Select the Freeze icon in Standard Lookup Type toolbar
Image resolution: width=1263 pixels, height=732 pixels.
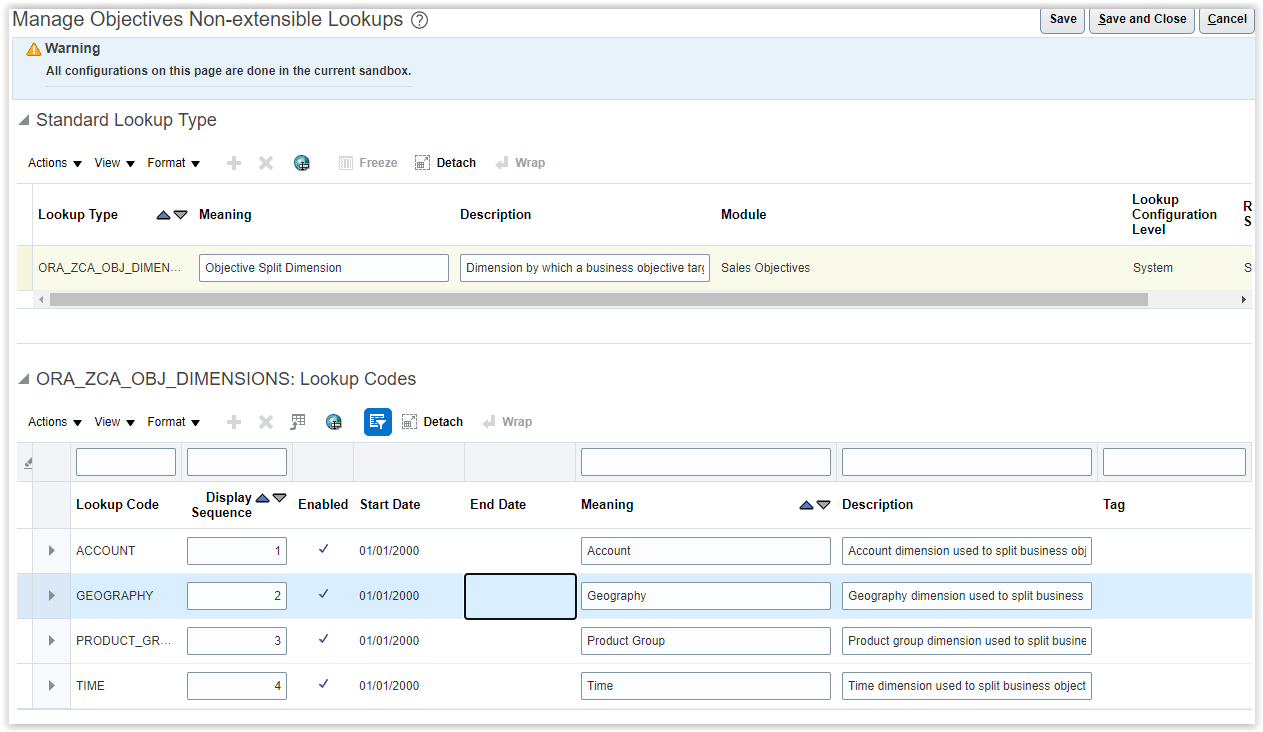point(368,163)
